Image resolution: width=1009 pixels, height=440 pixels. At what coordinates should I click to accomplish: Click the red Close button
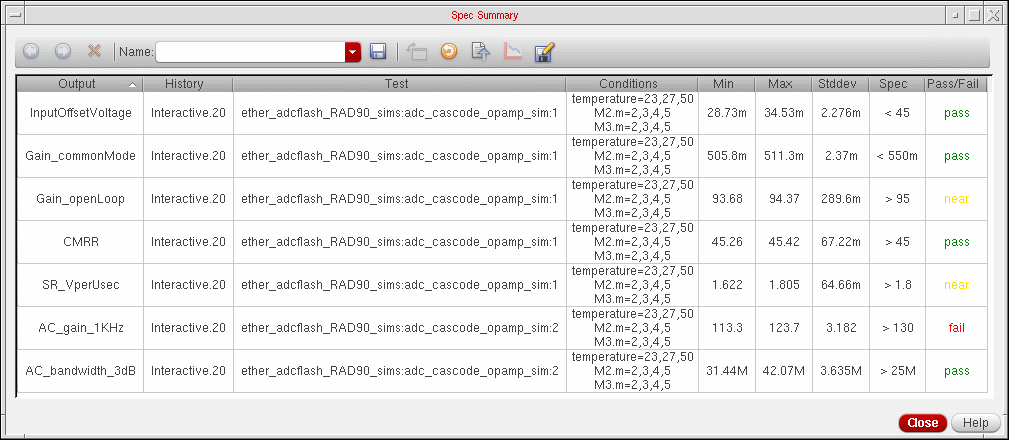923,423
